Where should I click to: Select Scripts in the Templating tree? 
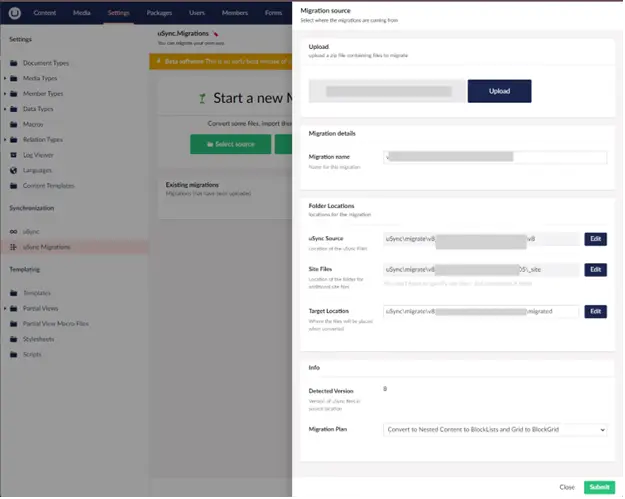(x=32, y=355)
